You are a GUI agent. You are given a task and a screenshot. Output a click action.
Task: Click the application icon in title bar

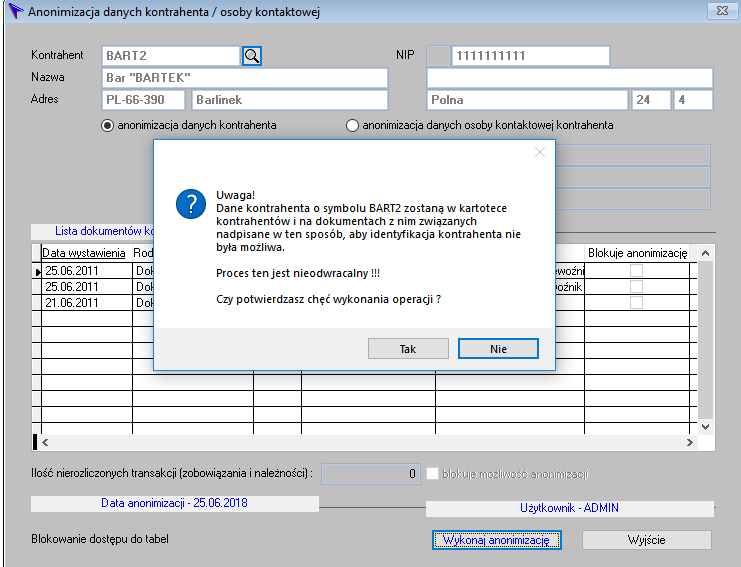[14, 12]
